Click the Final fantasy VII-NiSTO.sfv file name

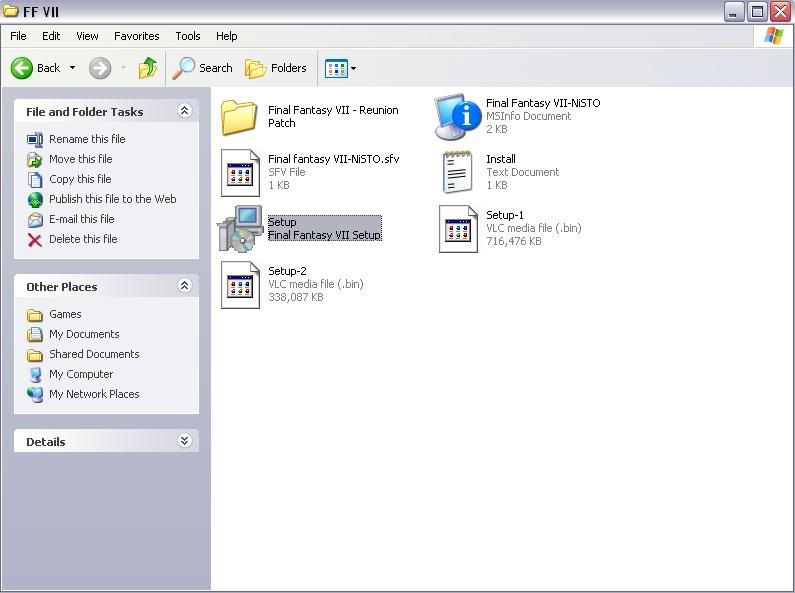(x=334, y=159)
